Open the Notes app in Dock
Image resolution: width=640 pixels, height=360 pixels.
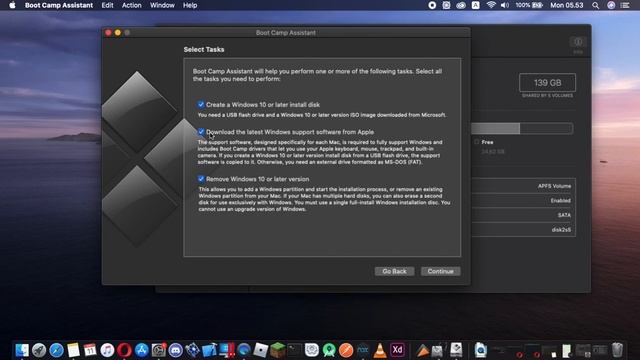pyautogui.click(x=73, y=350)
